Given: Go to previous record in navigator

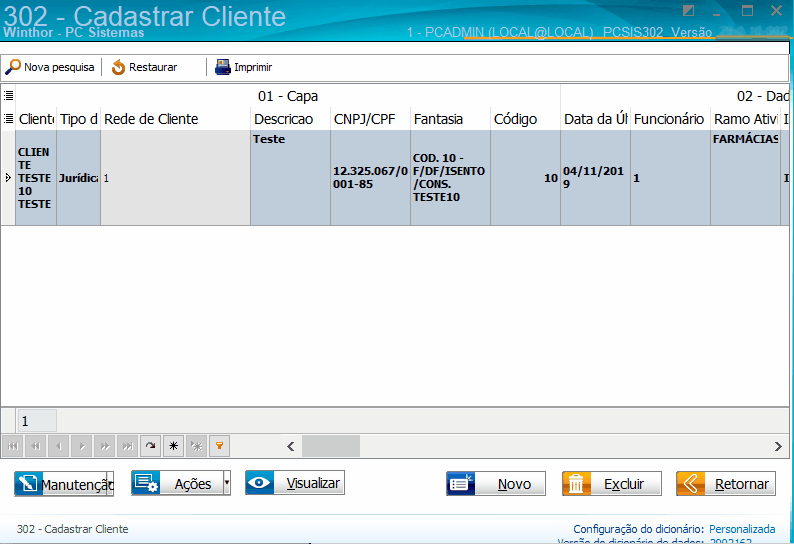Looking at the screenshot, I should click(x=59, y=446).
